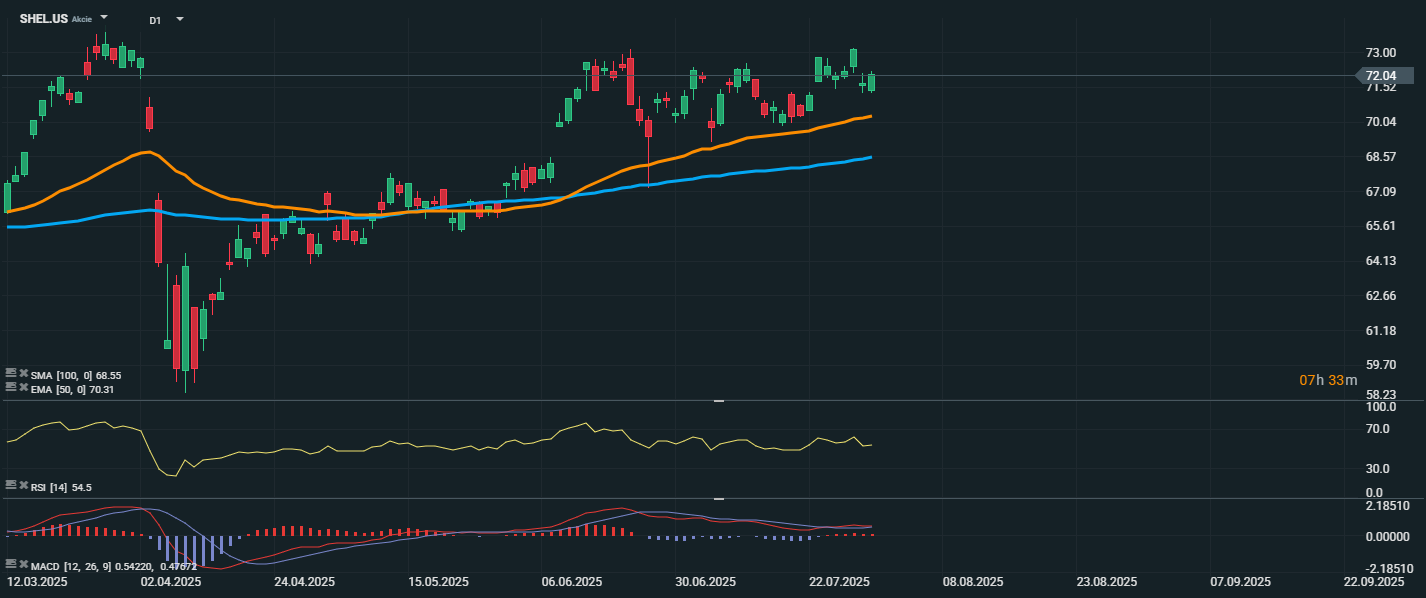Click the SHEL.US symbol name
Viewport: 1426px width, 598px height.
tap(43, 18)
